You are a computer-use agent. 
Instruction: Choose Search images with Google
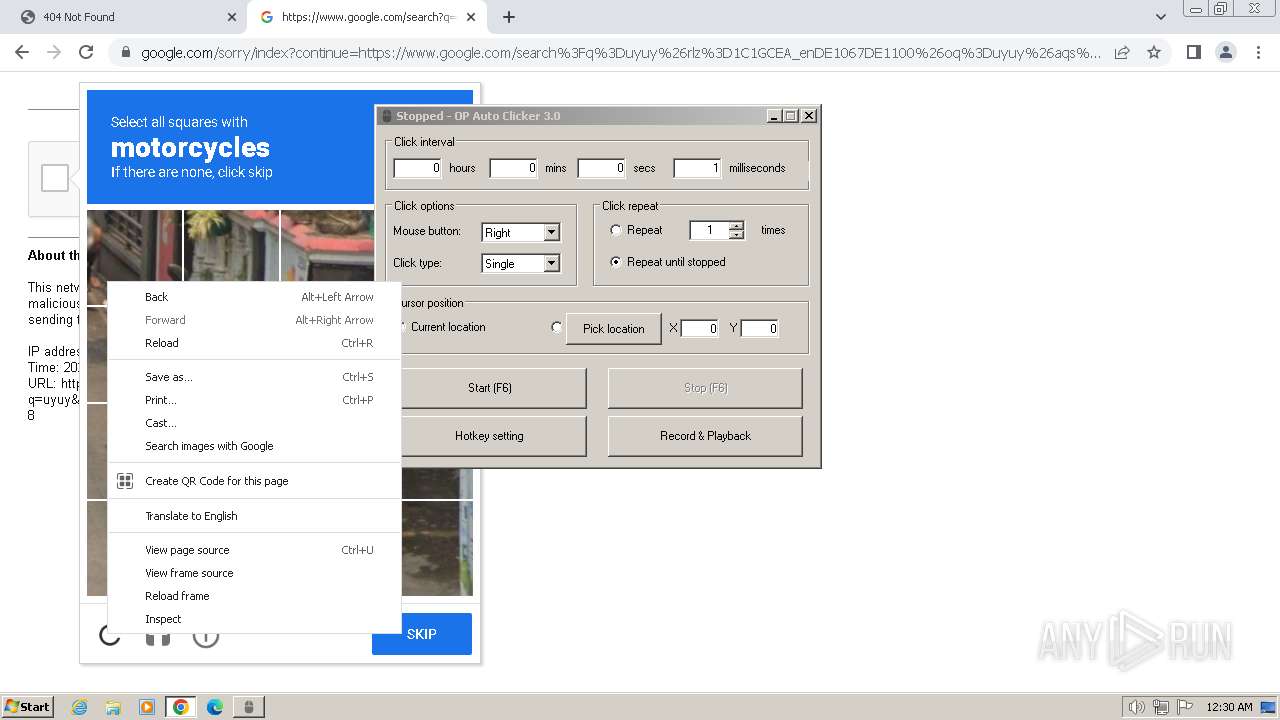pos(255,446)
